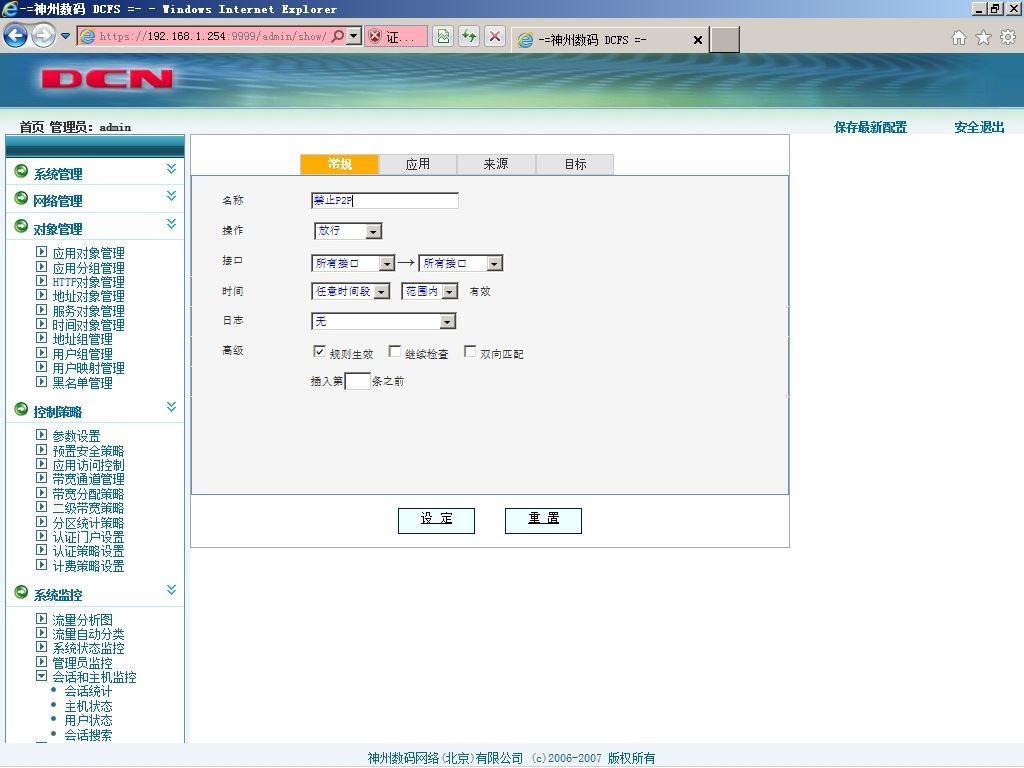1024x768 pixels.
Task: Click the browser address bar URL
Action: tap(212, 36)
